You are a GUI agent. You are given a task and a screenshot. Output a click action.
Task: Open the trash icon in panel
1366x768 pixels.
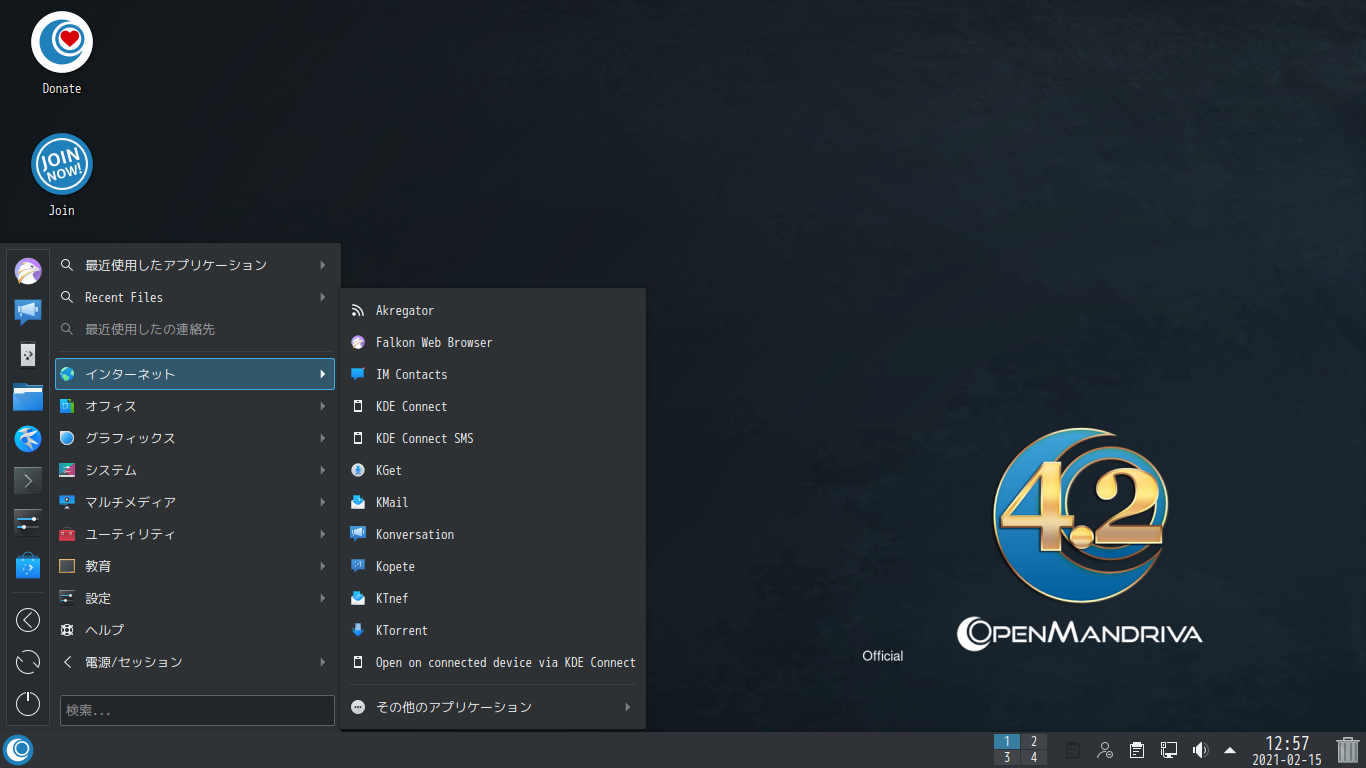coord(1348,750)
